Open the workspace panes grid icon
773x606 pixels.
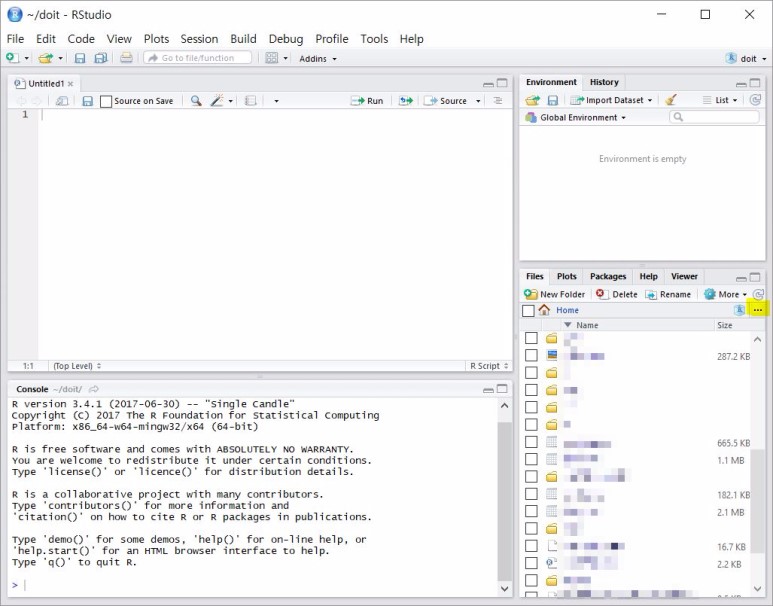[x=272, y=58]
